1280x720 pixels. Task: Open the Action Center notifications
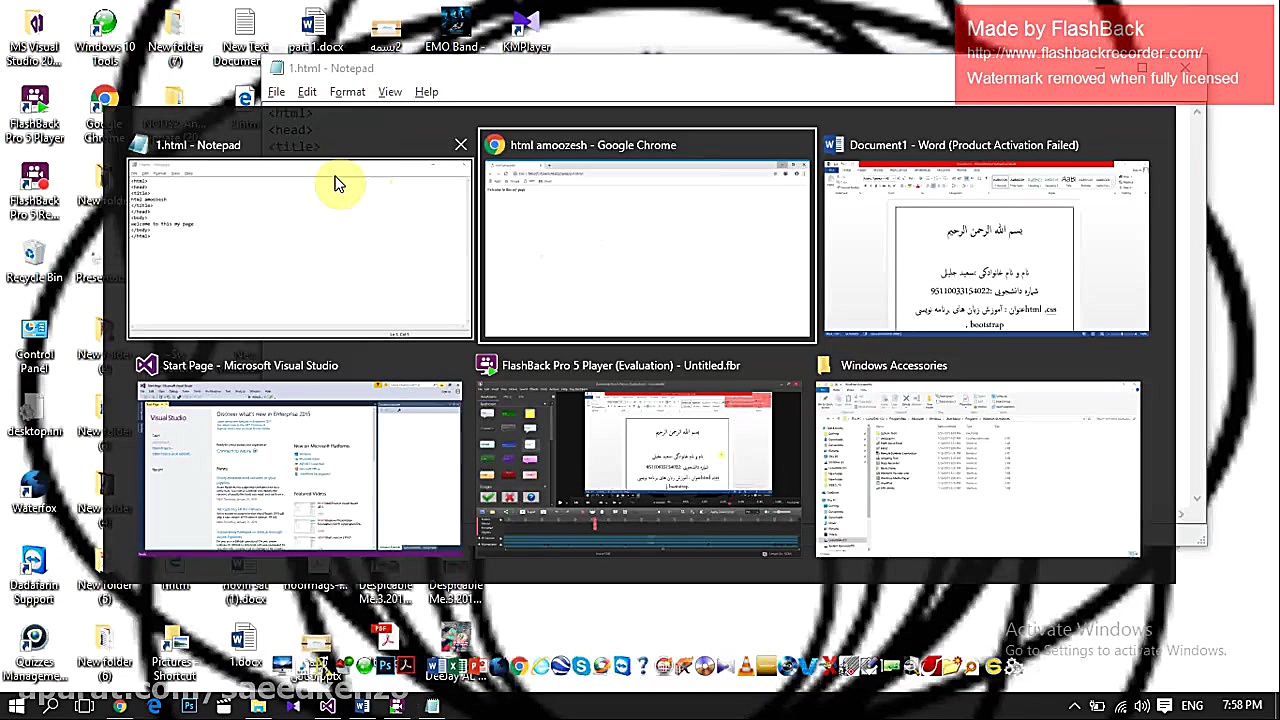click(1164, 706)
